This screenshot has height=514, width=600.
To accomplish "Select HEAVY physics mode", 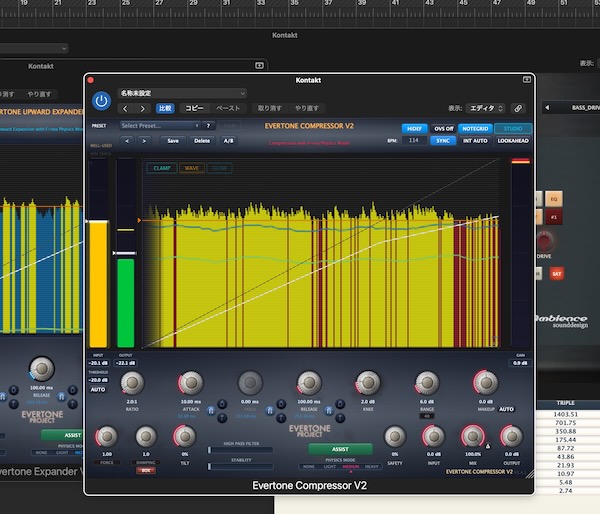I will pos(372,467).
